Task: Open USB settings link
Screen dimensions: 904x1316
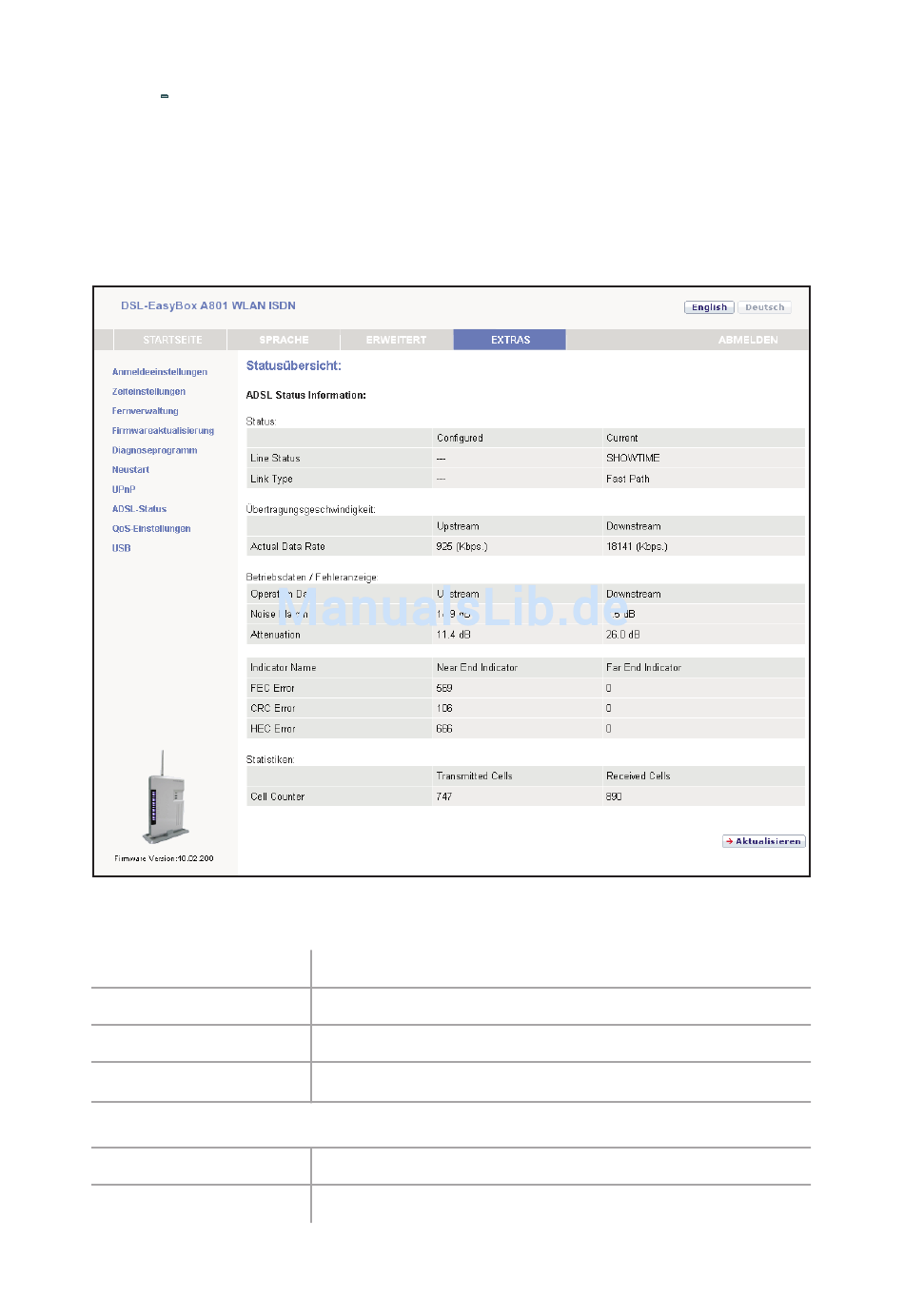Action: [121, 548]
